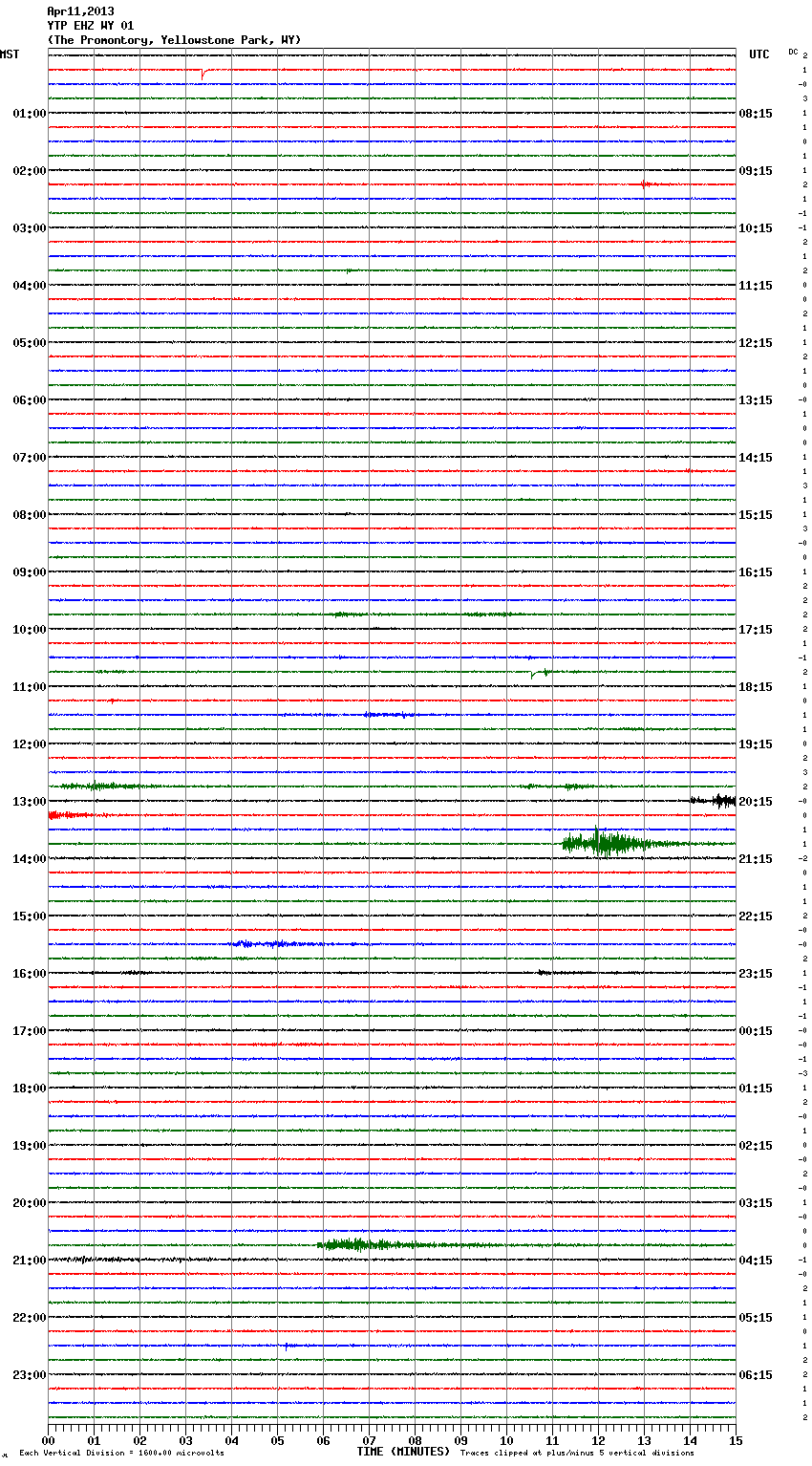Click the red burst starting the 13:15 trace
This screenshot has width=812, height=1466.
(x=72, y=815)
